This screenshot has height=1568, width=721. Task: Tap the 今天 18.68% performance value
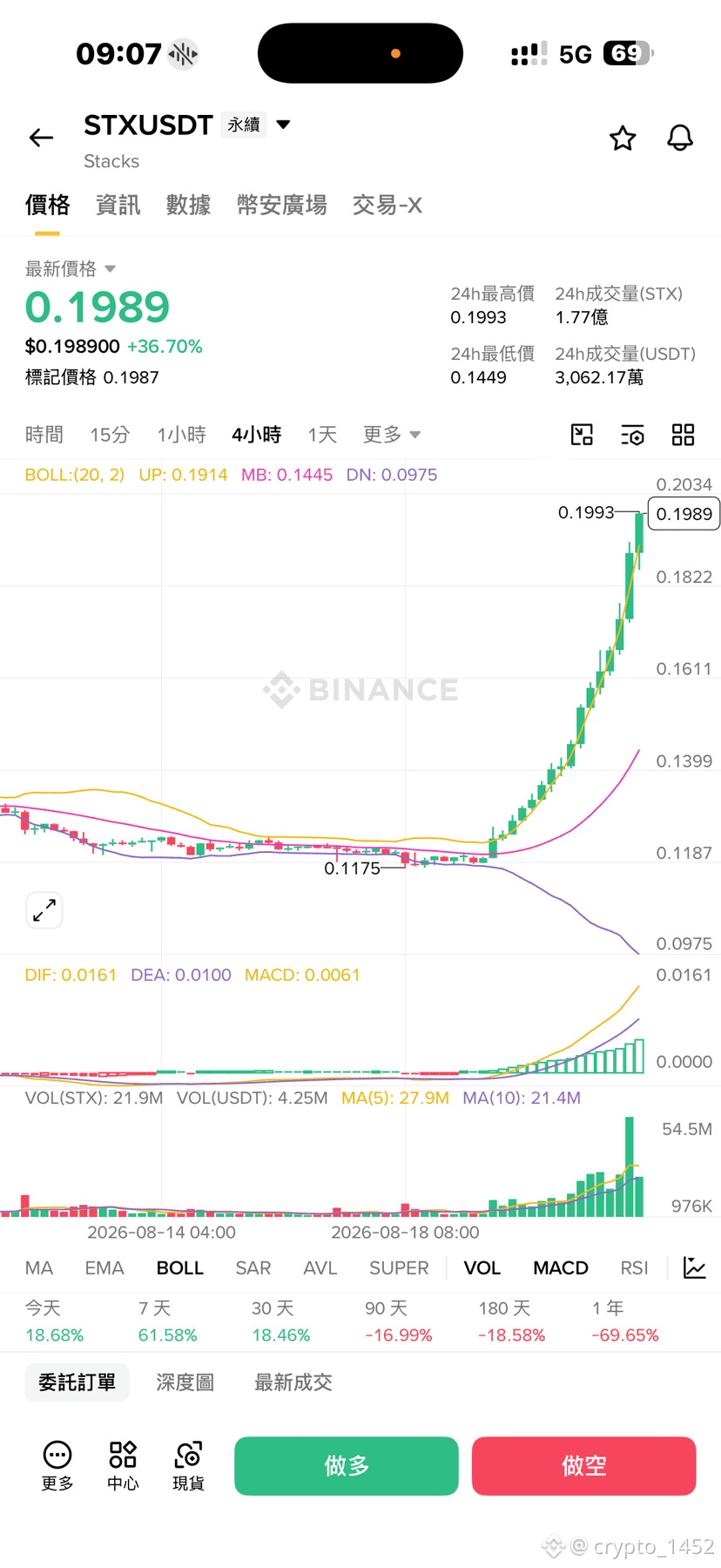click(x=54, y=1335)
